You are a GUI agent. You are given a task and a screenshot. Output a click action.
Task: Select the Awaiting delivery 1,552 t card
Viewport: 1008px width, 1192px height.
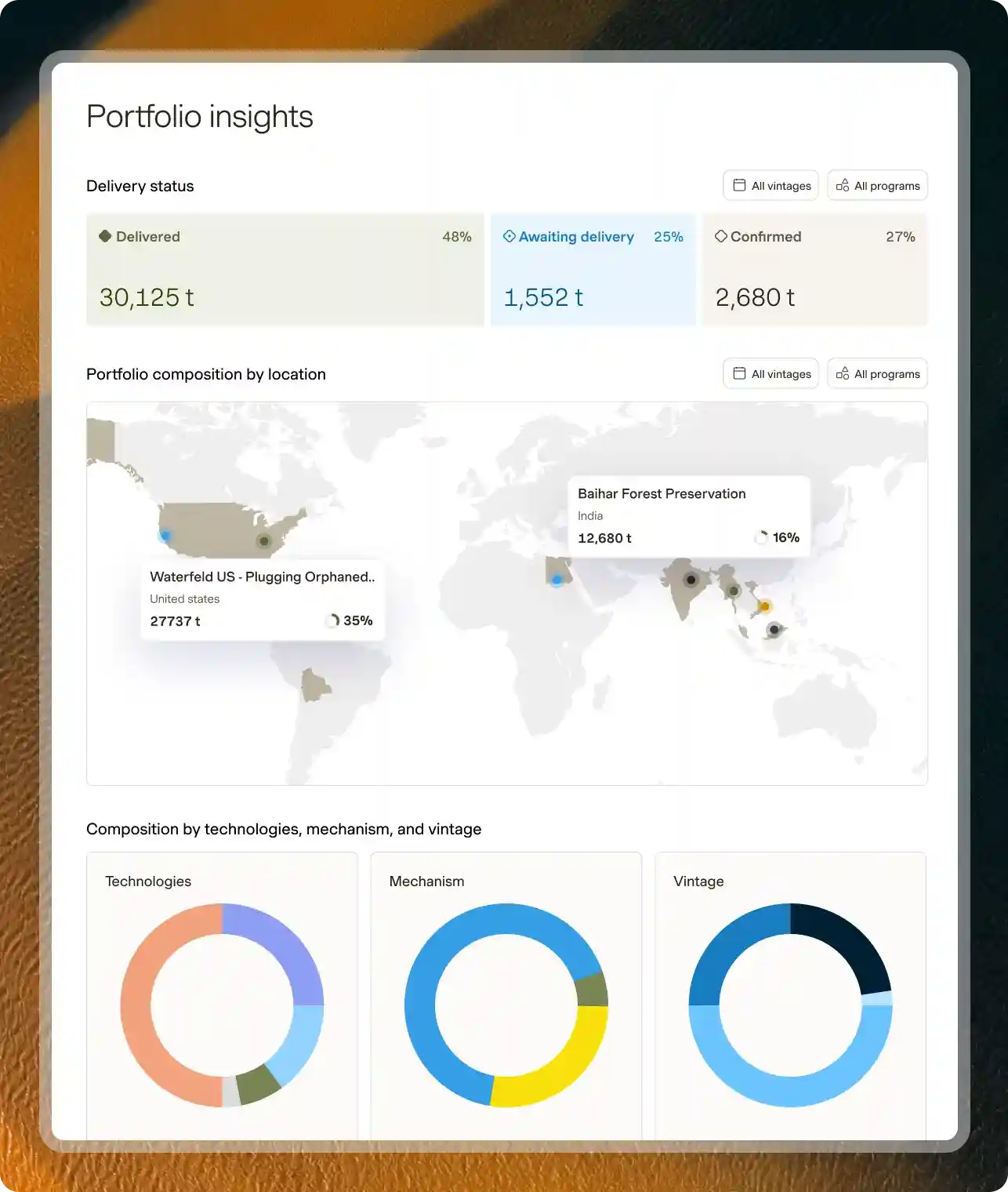pos(593,269)
